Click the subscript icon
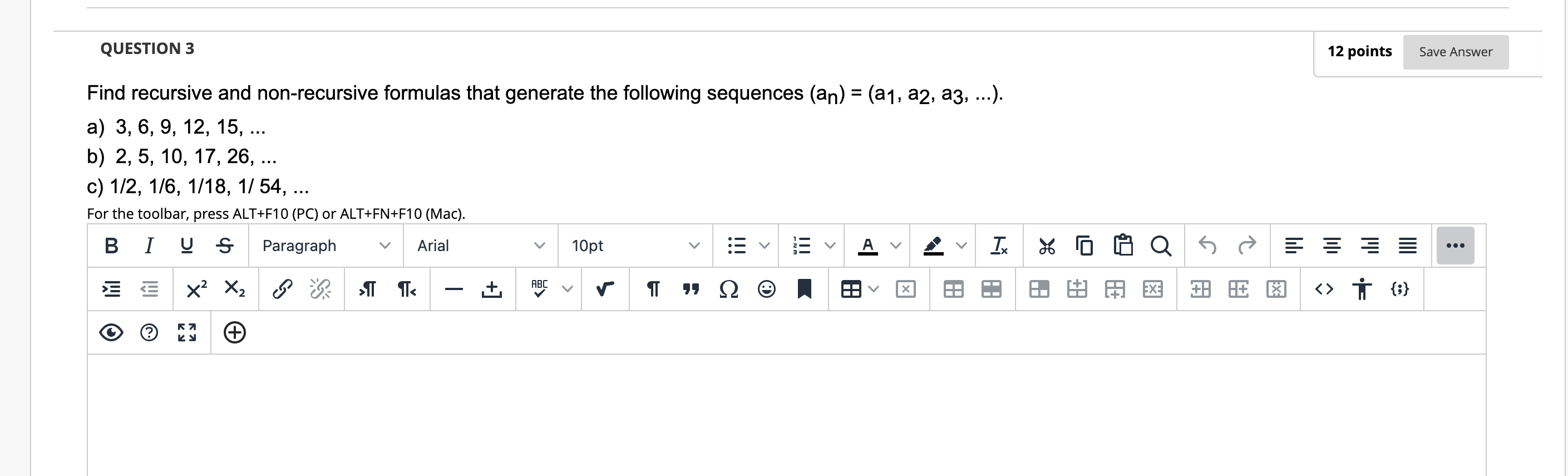 coord(234,289)
